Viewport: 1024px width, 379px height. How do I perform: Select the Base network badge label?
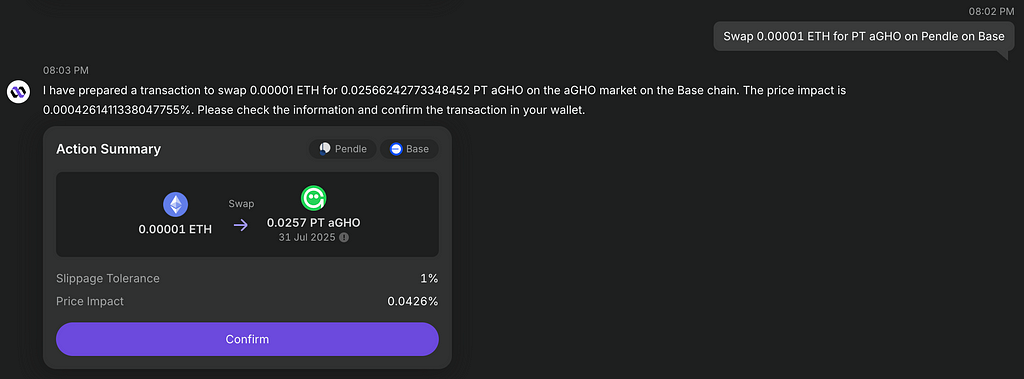click(417, 149)
